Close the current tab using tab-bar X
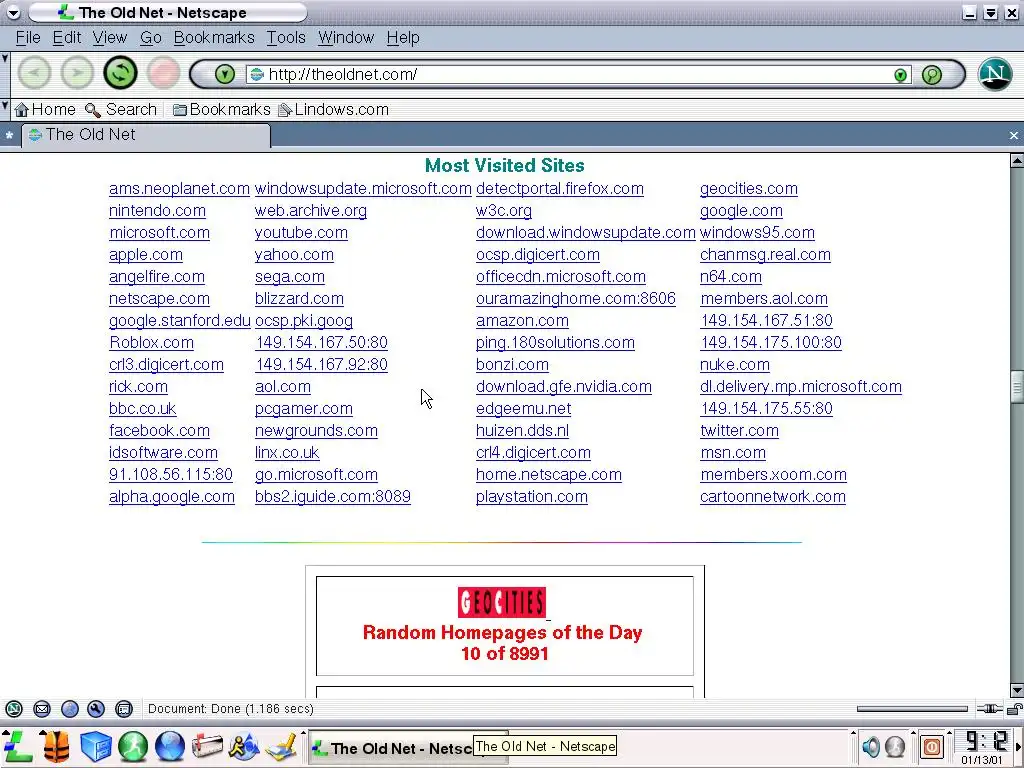This screenshot has height=768, width=1024. [x=1014, y=135]
